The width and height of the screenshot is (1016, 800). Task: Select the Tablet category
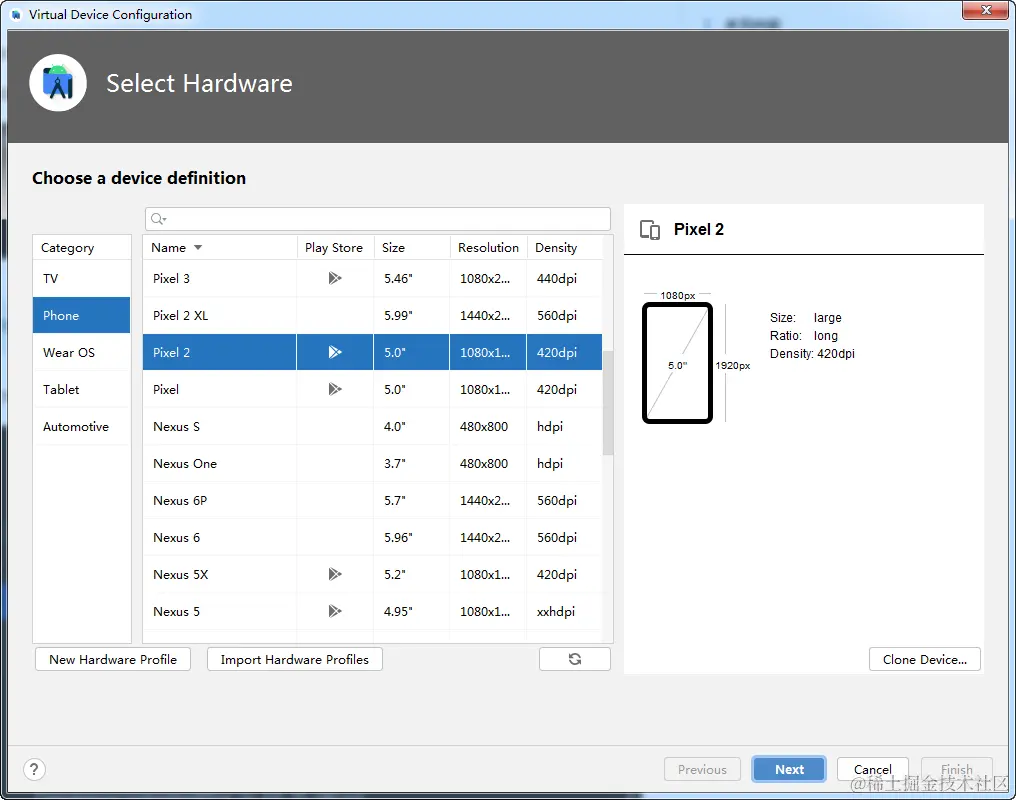tap(82, 389)
